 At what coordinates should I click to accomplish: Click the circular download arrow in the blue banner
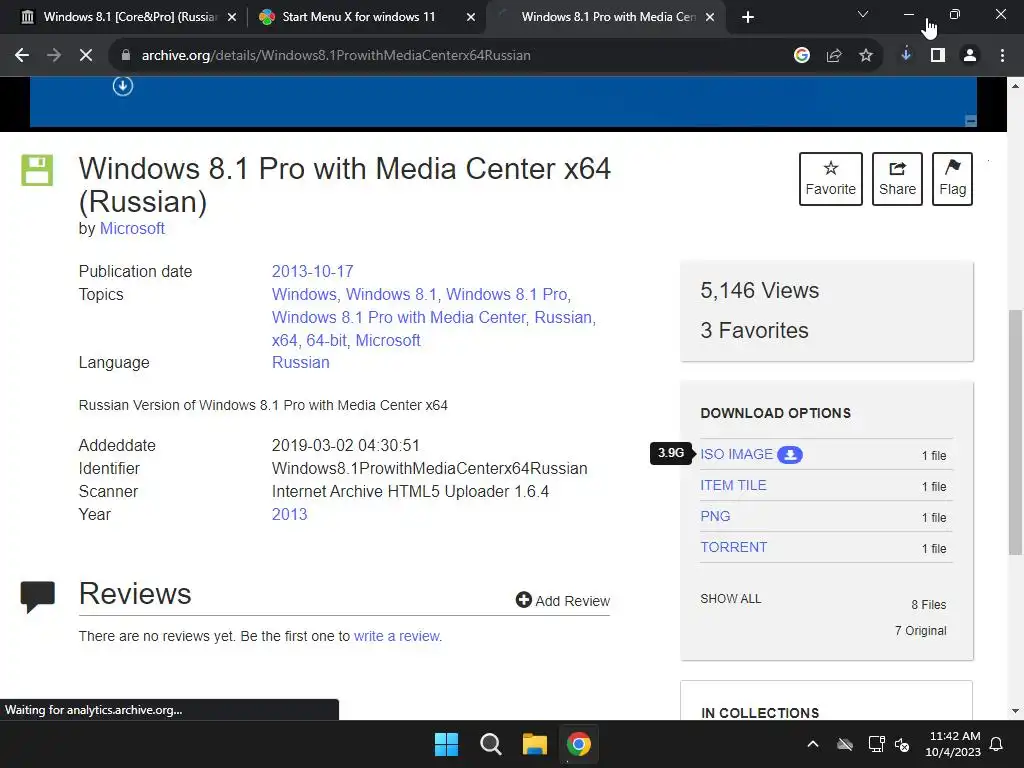tap(123, 86)
